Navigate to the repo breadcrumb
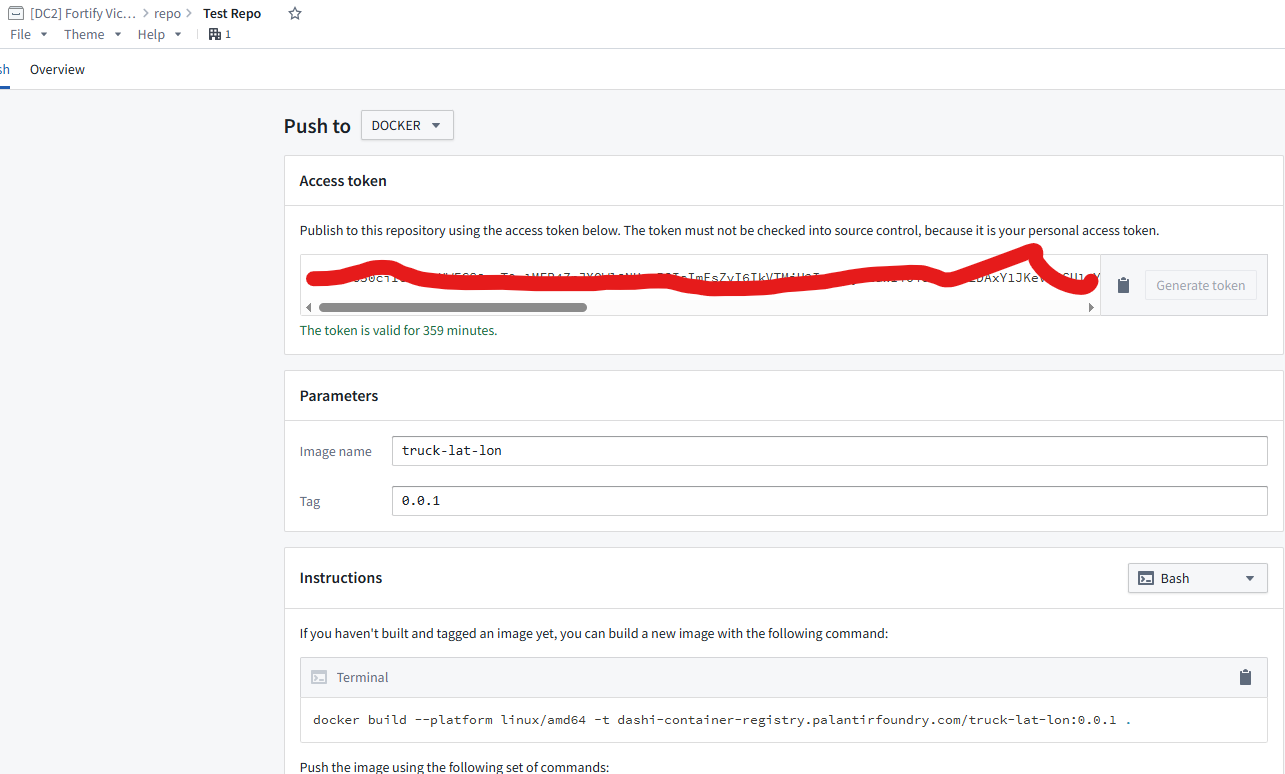The width and height of the screenshot is (1285, 774). 167,14
